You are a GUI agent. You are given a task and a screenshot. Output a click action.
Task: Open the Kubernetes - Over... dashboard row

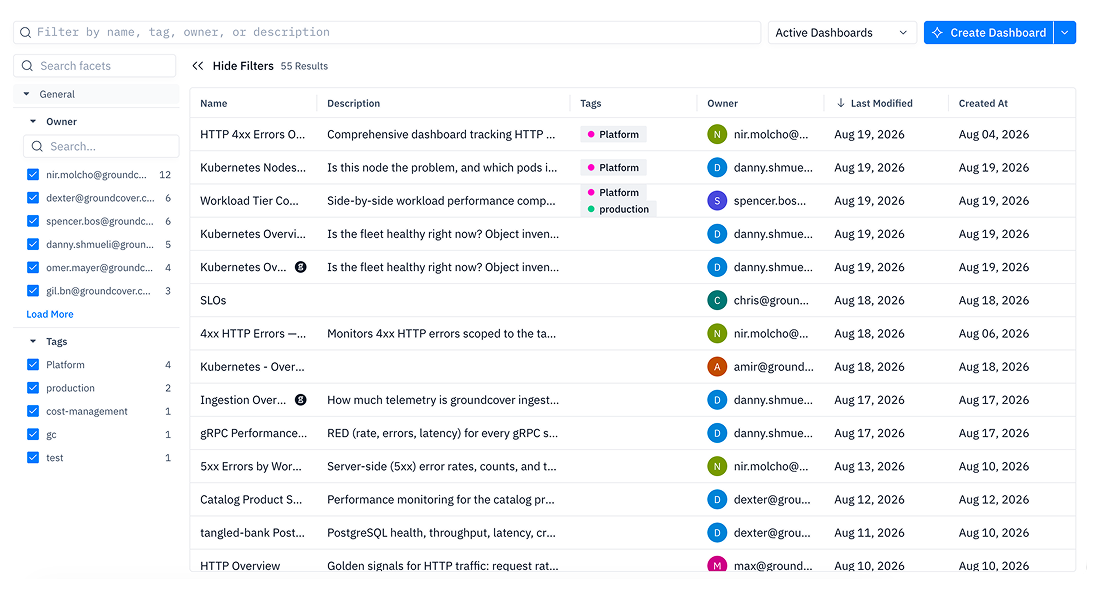click(x=632, y=367)
